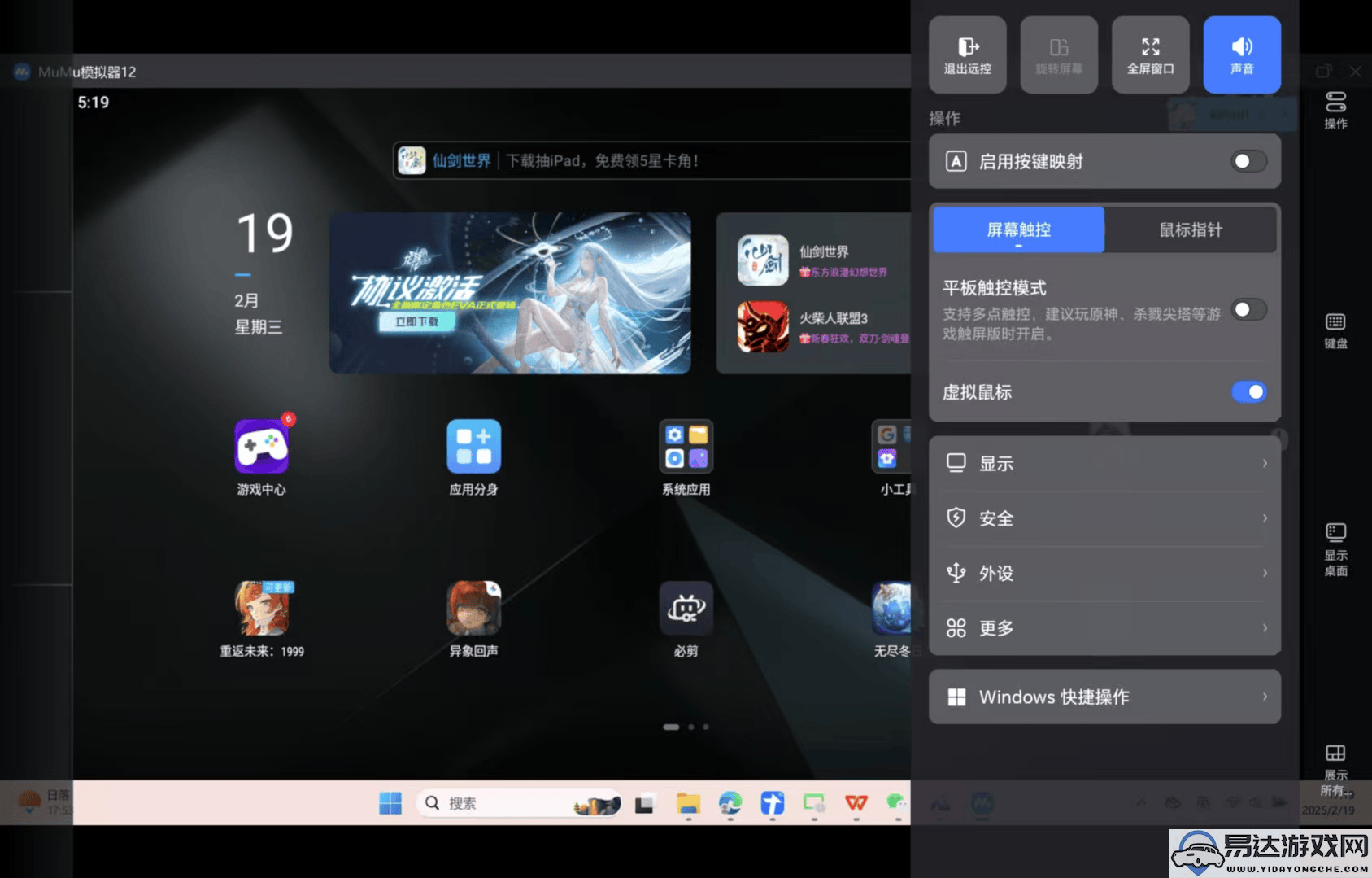The height and width of the screenshot is (878, 1372).
Task: Select the 鼠标指针 mouse pointer tab
Action: click(x=1190, y=229)
